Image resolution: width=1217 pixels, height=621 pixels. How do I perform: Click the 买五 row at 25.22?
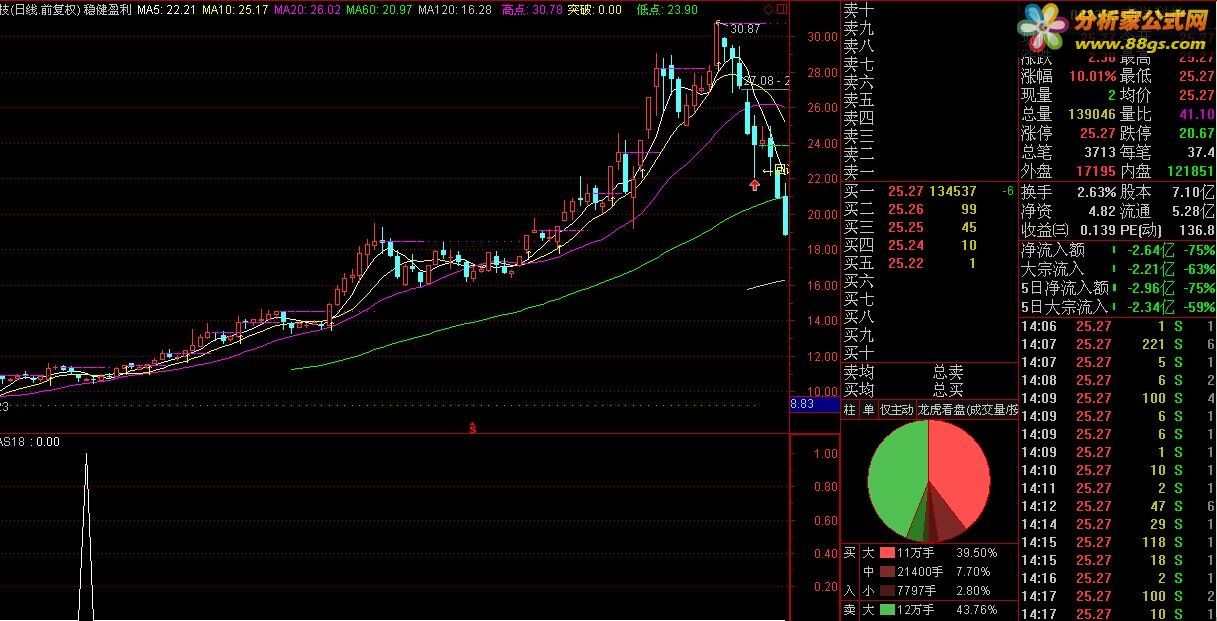[x=929, y=263]
